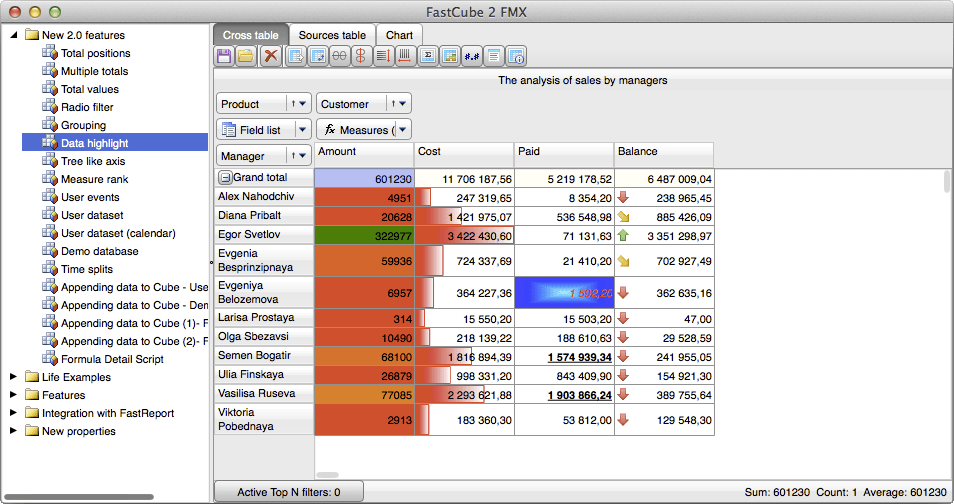Click the Active Top N filters button

(x=288, y=492)
